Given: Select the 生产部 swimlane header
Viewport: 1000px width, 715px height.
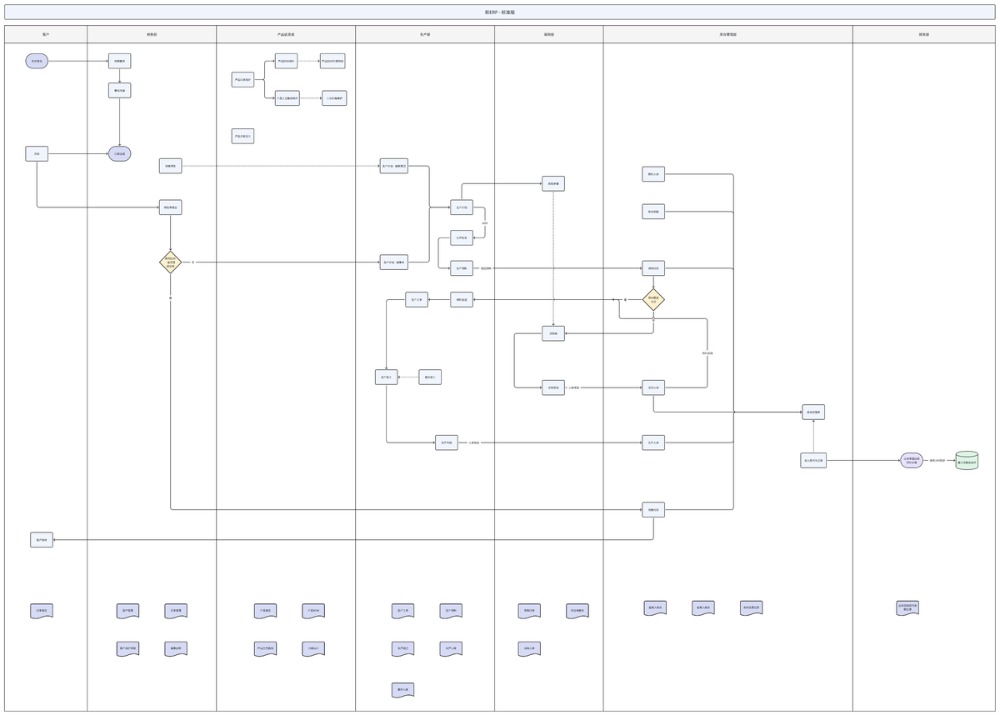Looking at the screenshot, I should (x=425, y=34).
